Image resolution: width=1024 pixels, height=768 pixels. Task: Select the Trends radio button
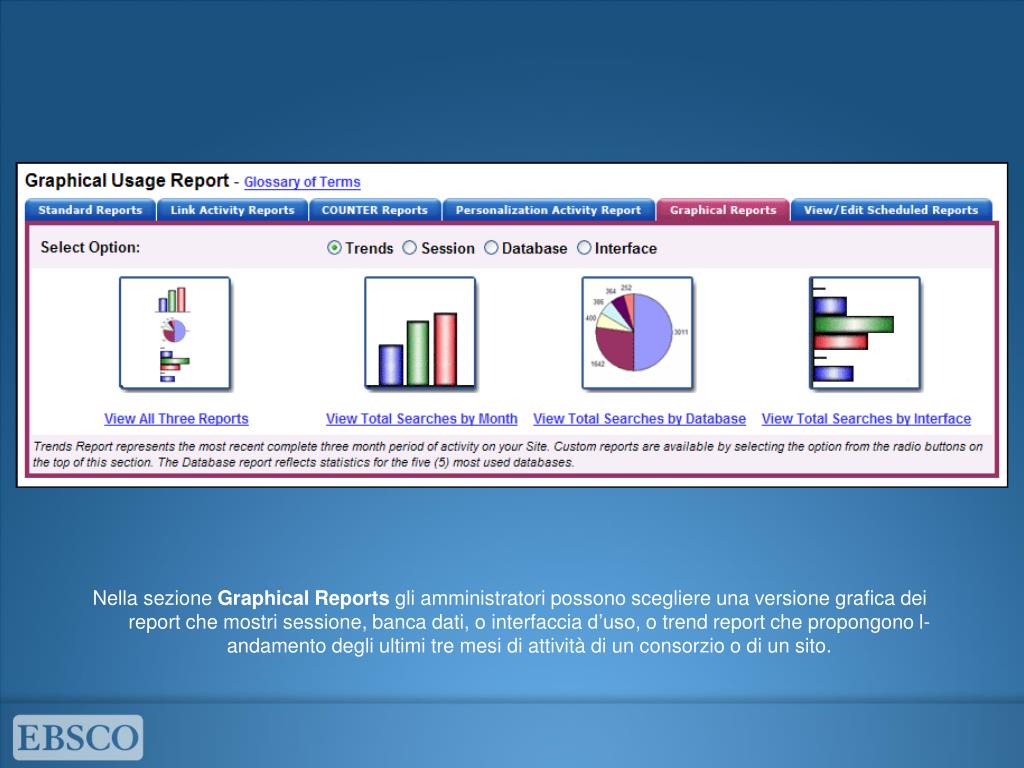coord(334,248)
